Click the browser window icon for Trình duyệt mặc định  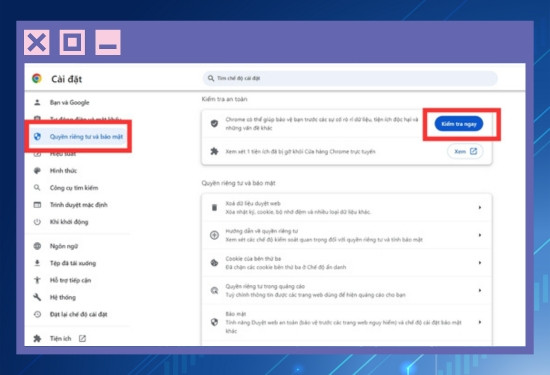pos(37,205)
